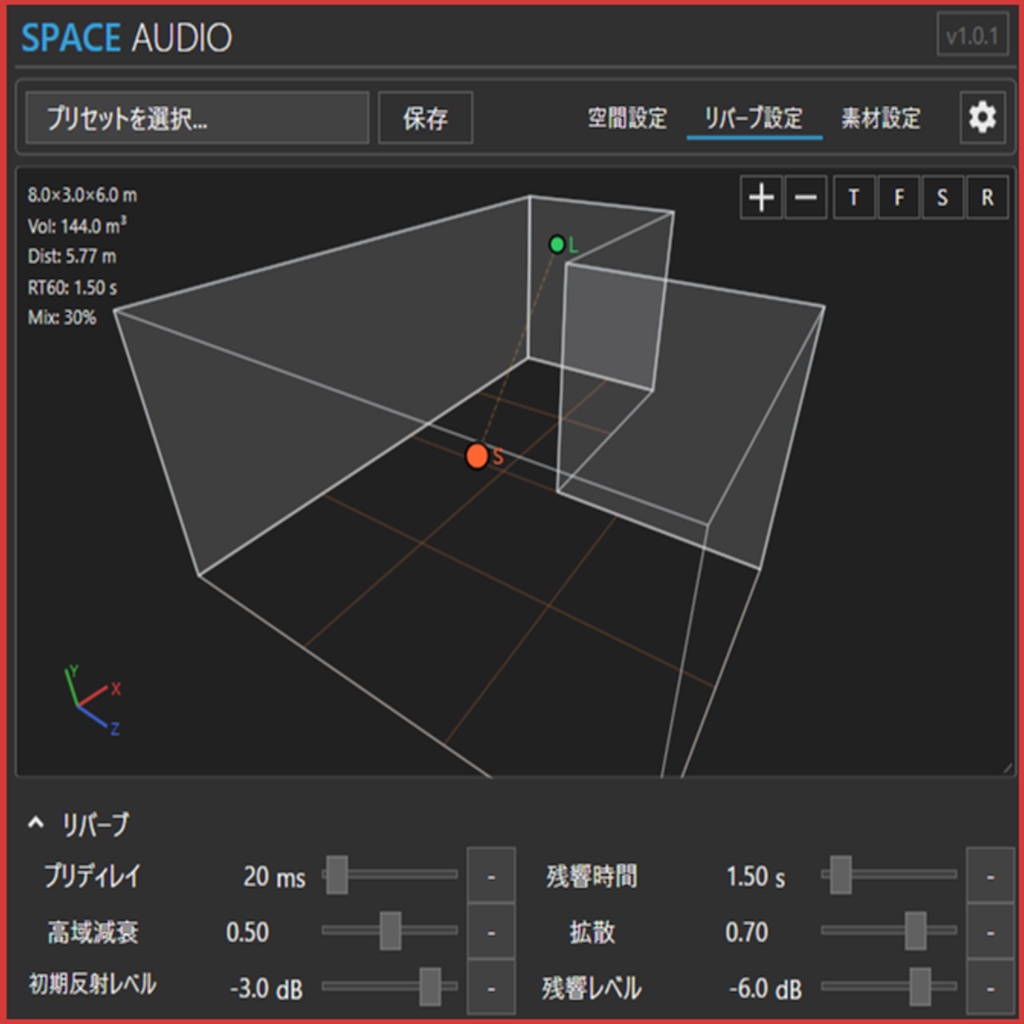Grab the viewport resize handle corner
The height and width of the screenshot is (1024, 1024).
pyautogui.click(x=1008, y=769)
